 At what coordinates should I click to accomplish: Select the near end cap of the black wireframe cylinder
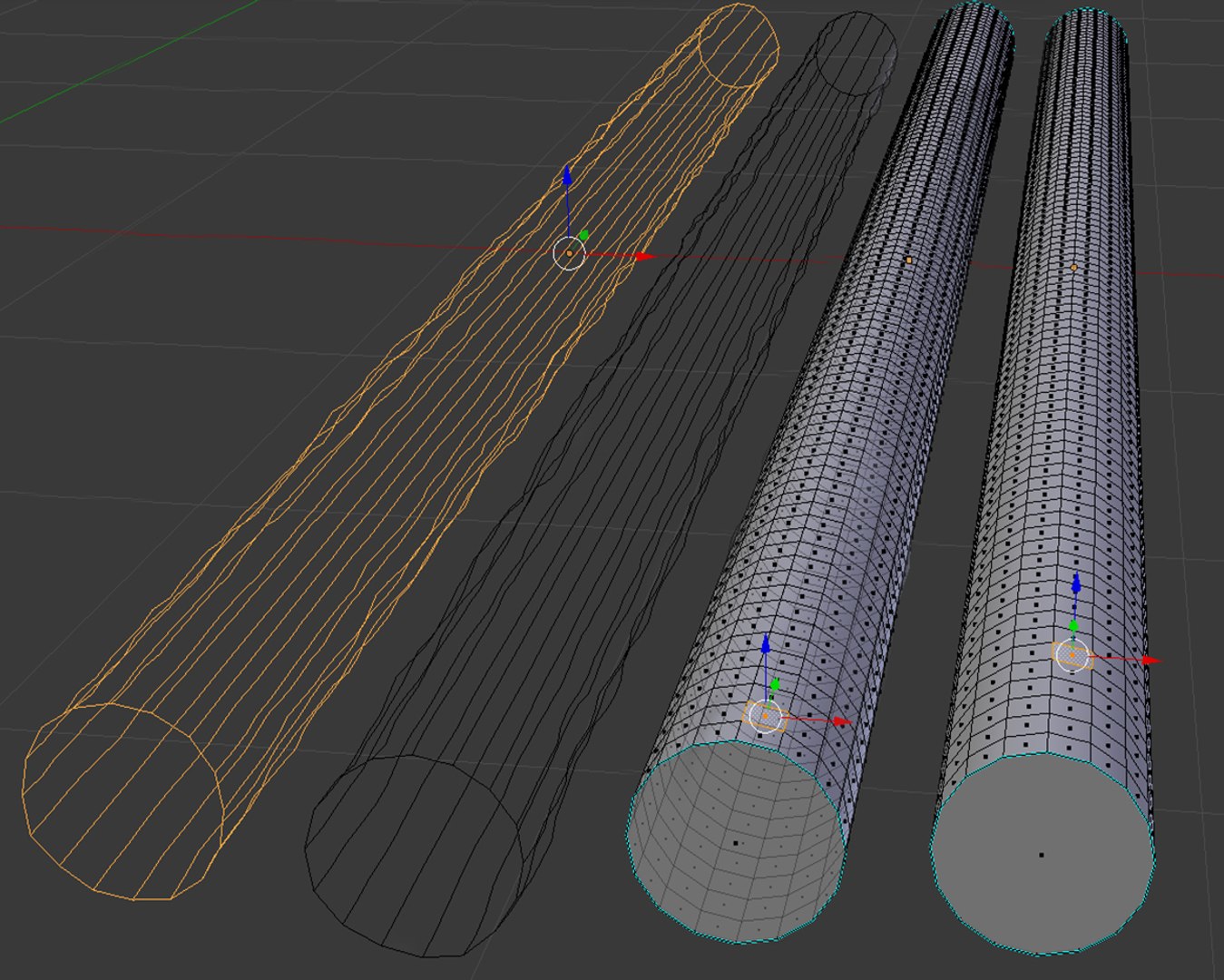pyautogui.click(x=414, y=856)
